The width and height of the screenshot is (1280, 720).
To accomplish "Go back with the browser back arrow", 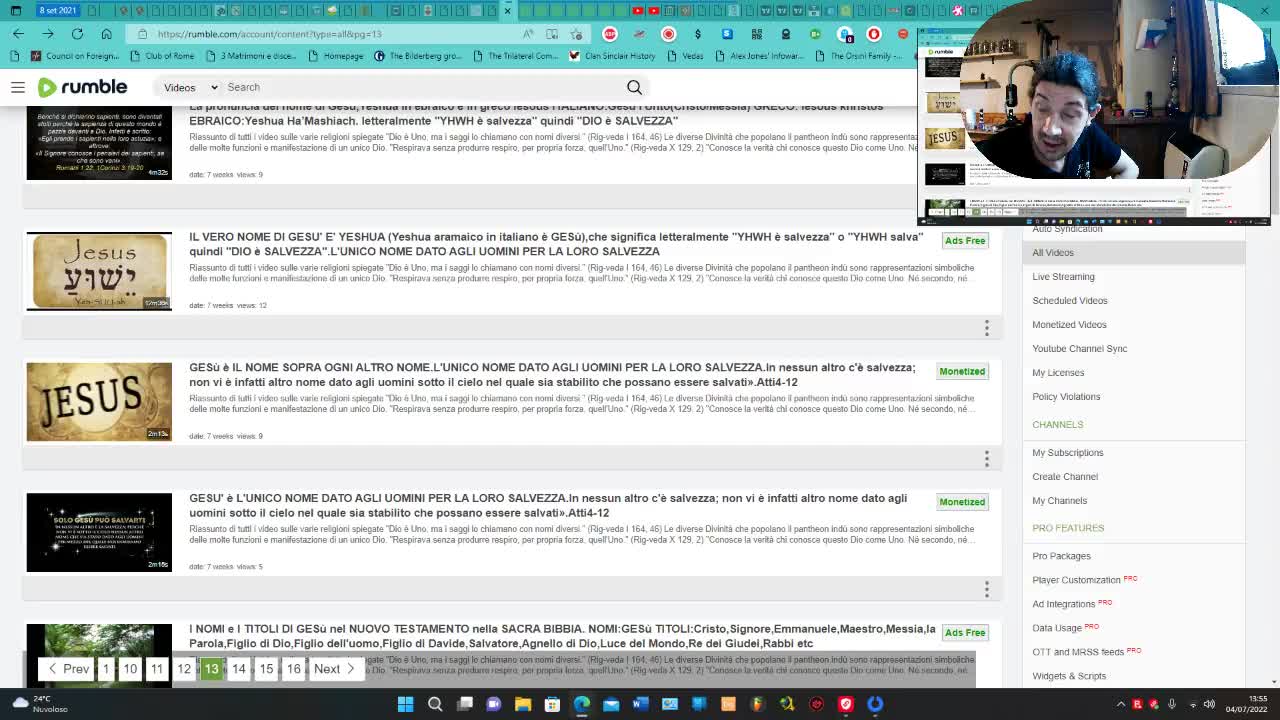I will (x=18, y=33).
